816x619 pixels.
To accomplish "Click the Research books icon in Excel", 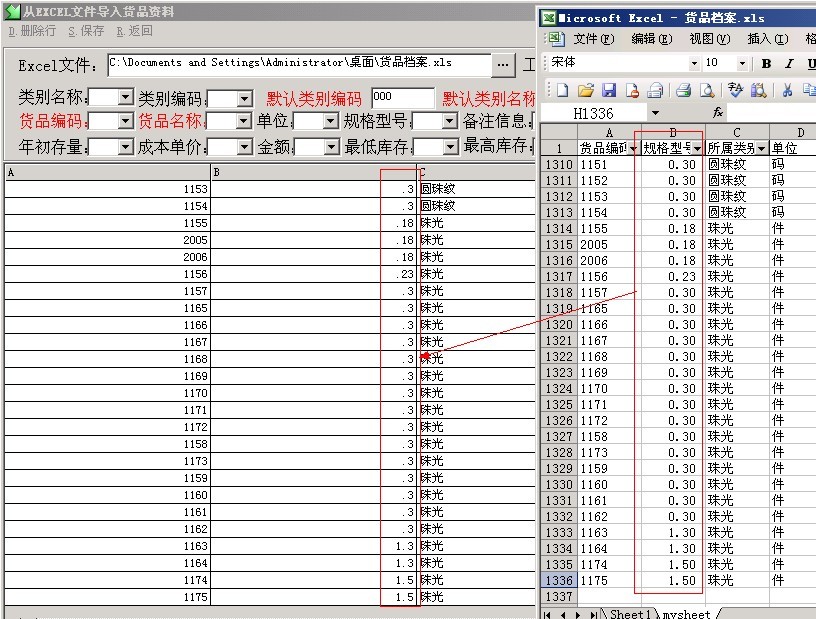I will (758, 91).
